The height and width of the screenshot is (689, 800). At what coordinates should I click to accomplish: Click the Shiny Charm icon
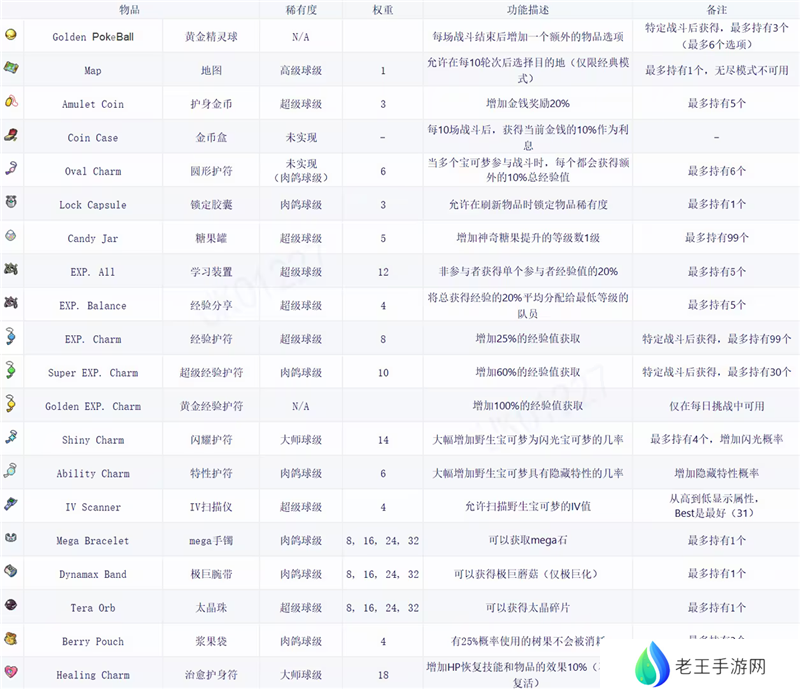[x=10, y=437]
